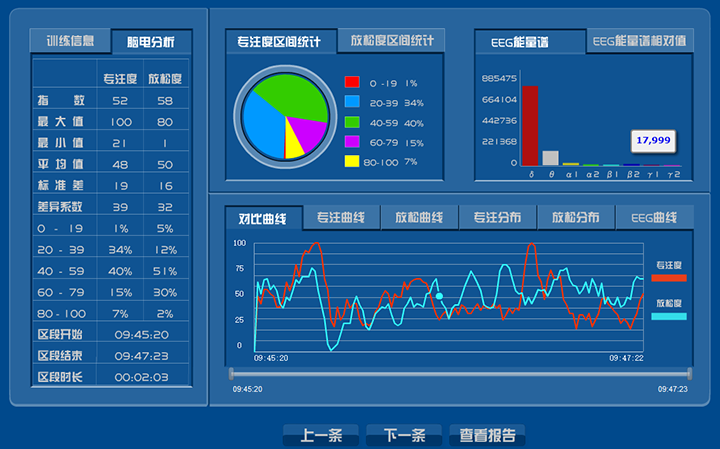Click the right handle of the time range slider
This screenshot has height=449, width=720.
pyautogui.click(x=689, y=374)
